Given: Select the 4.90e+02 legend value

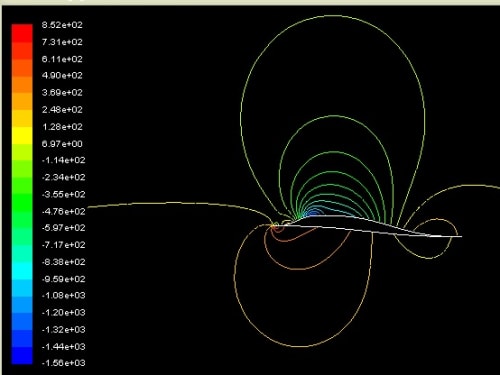Looking at the screenshot, I should pyautogui.click(x=62, y=75).
